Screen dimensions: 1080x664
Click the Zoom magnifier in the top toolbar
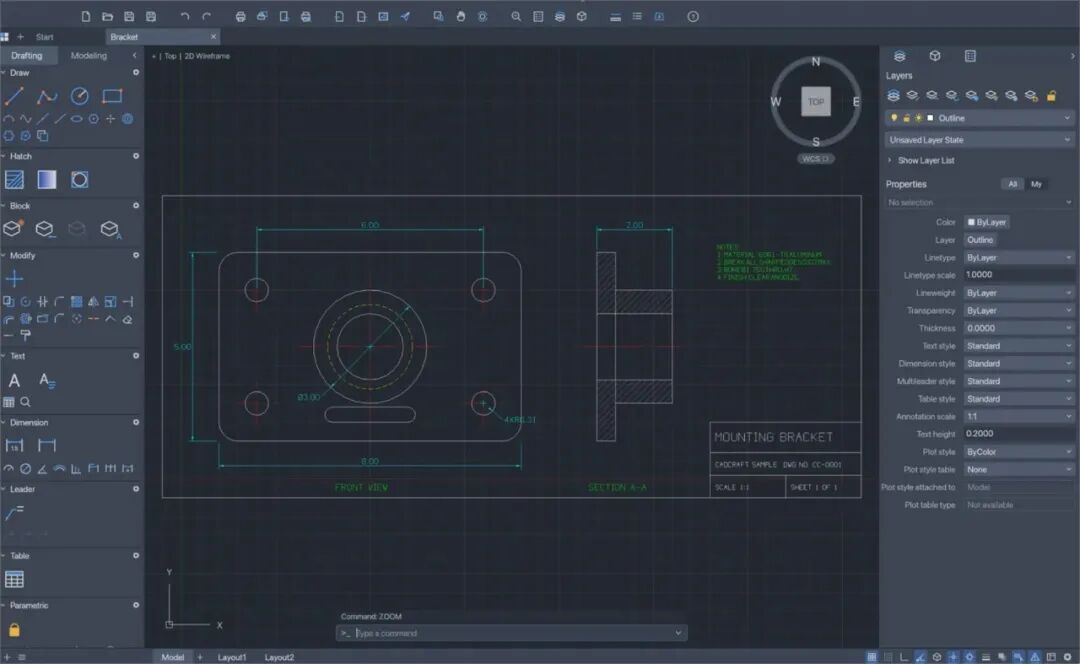coord(516,17)
